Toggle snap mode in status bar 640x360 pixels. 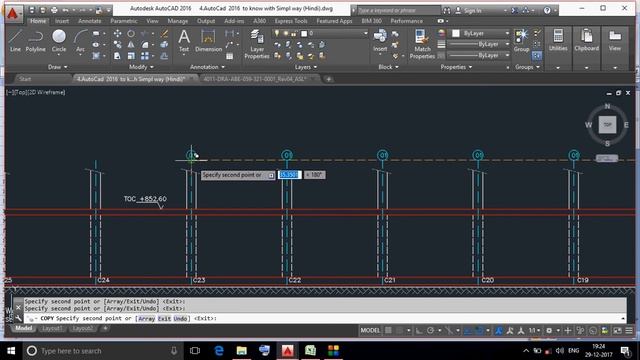[x=400, y=330]
